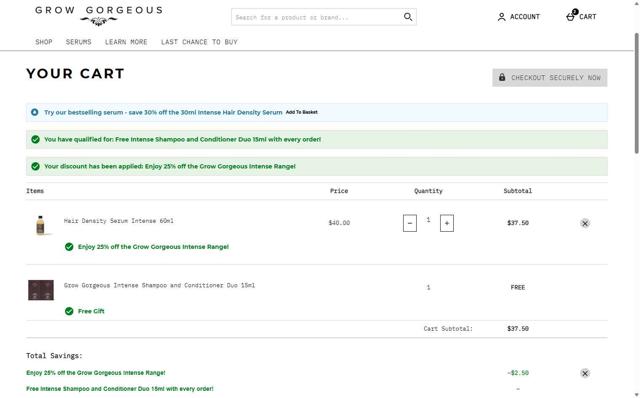
Task: Click the serum row subtotal $37.50
Action: pos(518,223)
